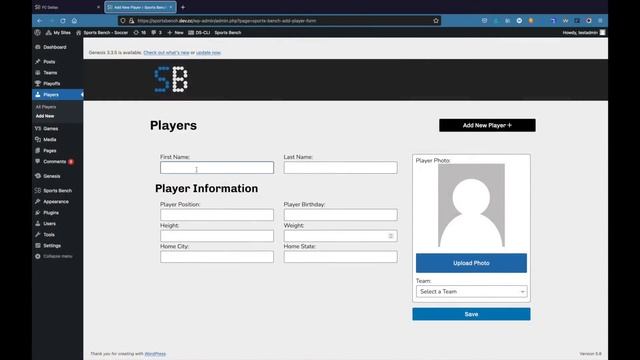This screenshot has width=640, height=360.
Task: Close the Add New Player browser tab
Action: pos(171,7)
